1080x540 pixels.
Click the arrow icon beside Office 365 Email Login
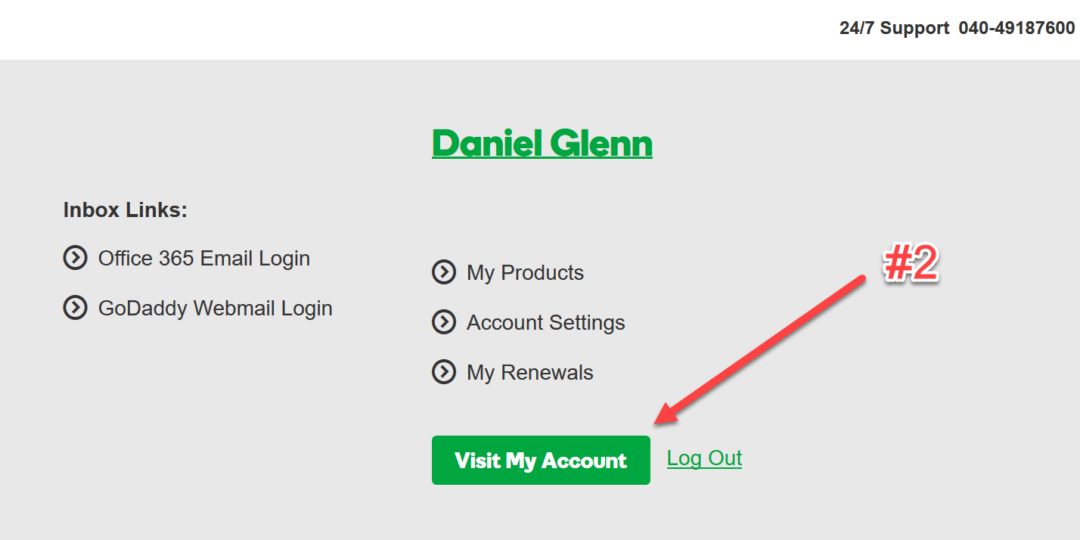click(x=75, y=258)
